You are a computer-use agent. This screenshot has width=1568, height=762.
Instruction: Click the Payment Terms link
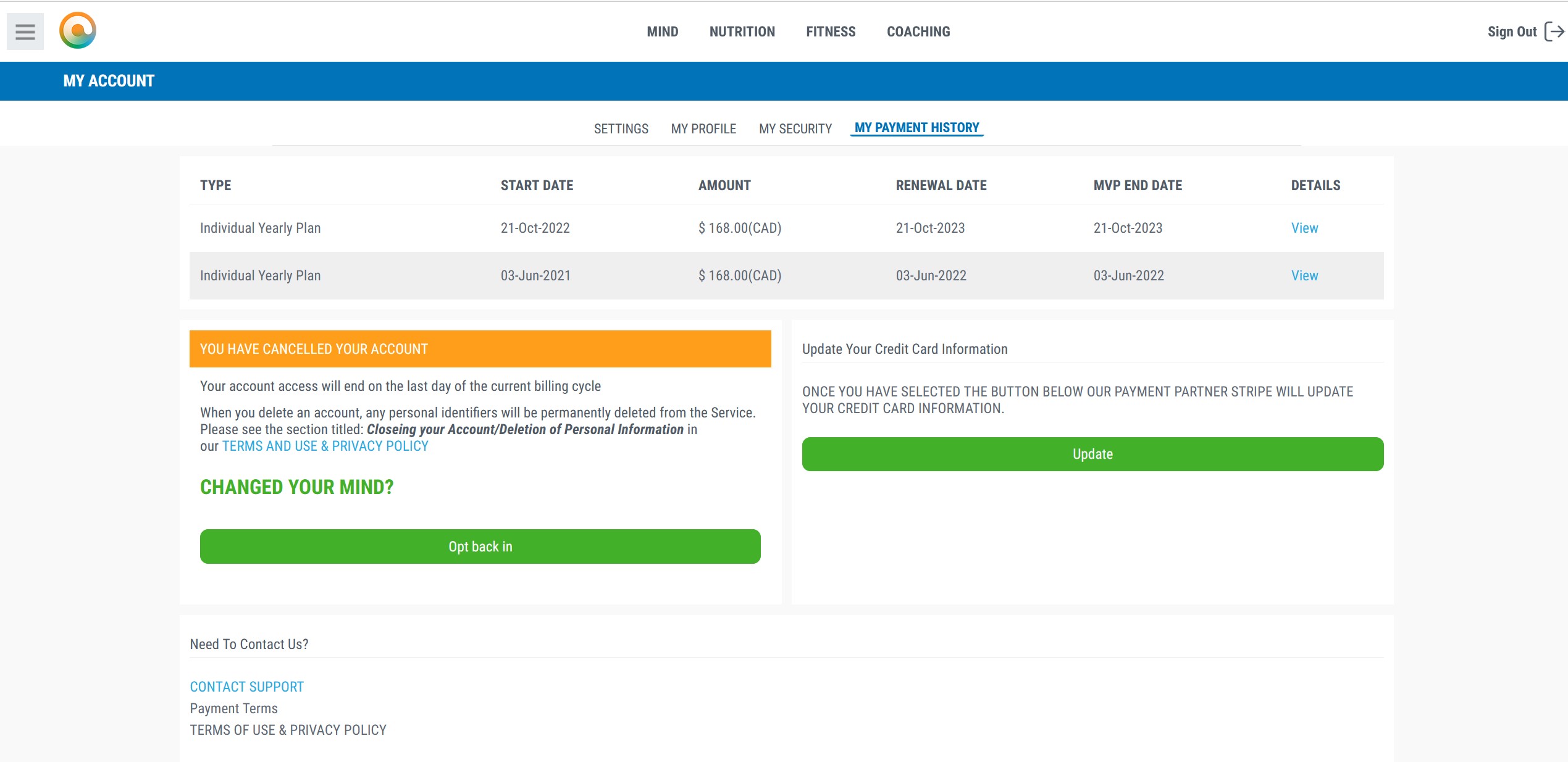click(233, 708)
